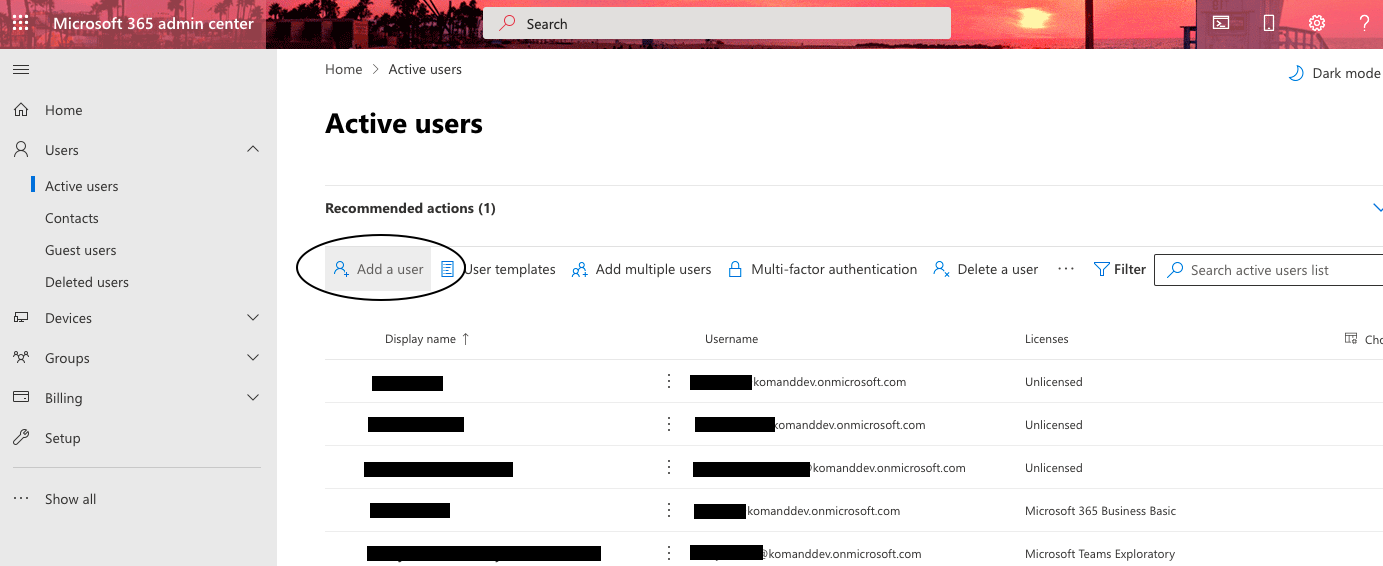Viewport: 1383px width, 566px height.
Task: Click the Recommended actions (1) heading
Action: (410, 208)
